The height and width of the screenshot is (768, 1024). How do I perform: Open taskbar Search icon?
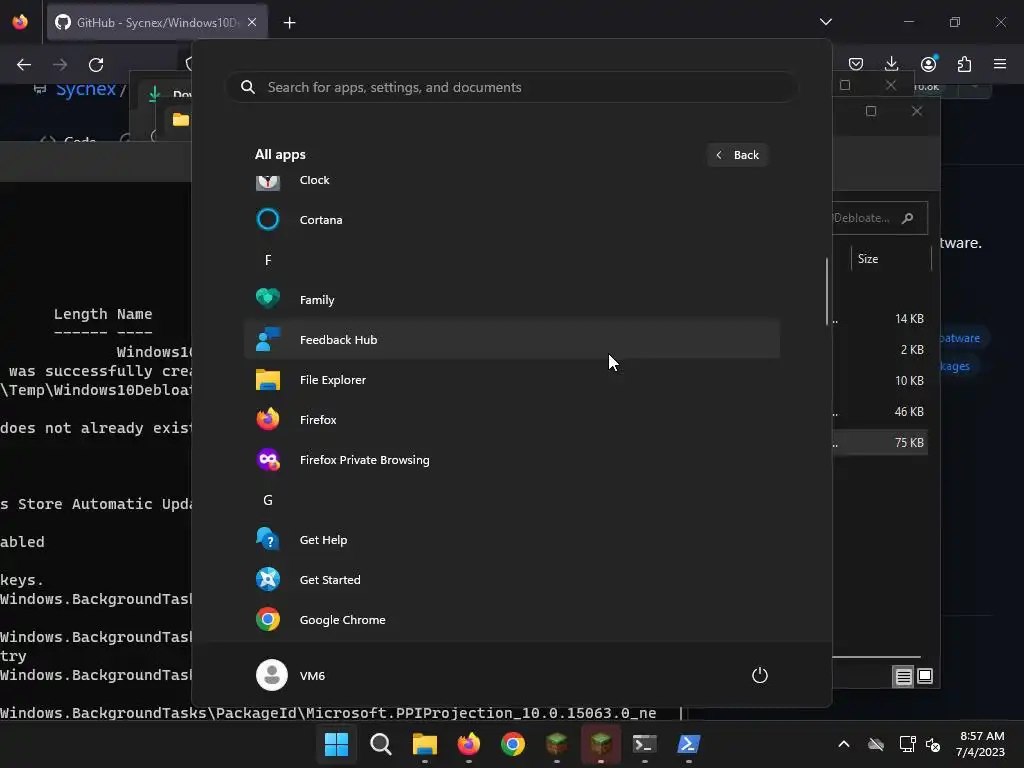coord(381,744)
